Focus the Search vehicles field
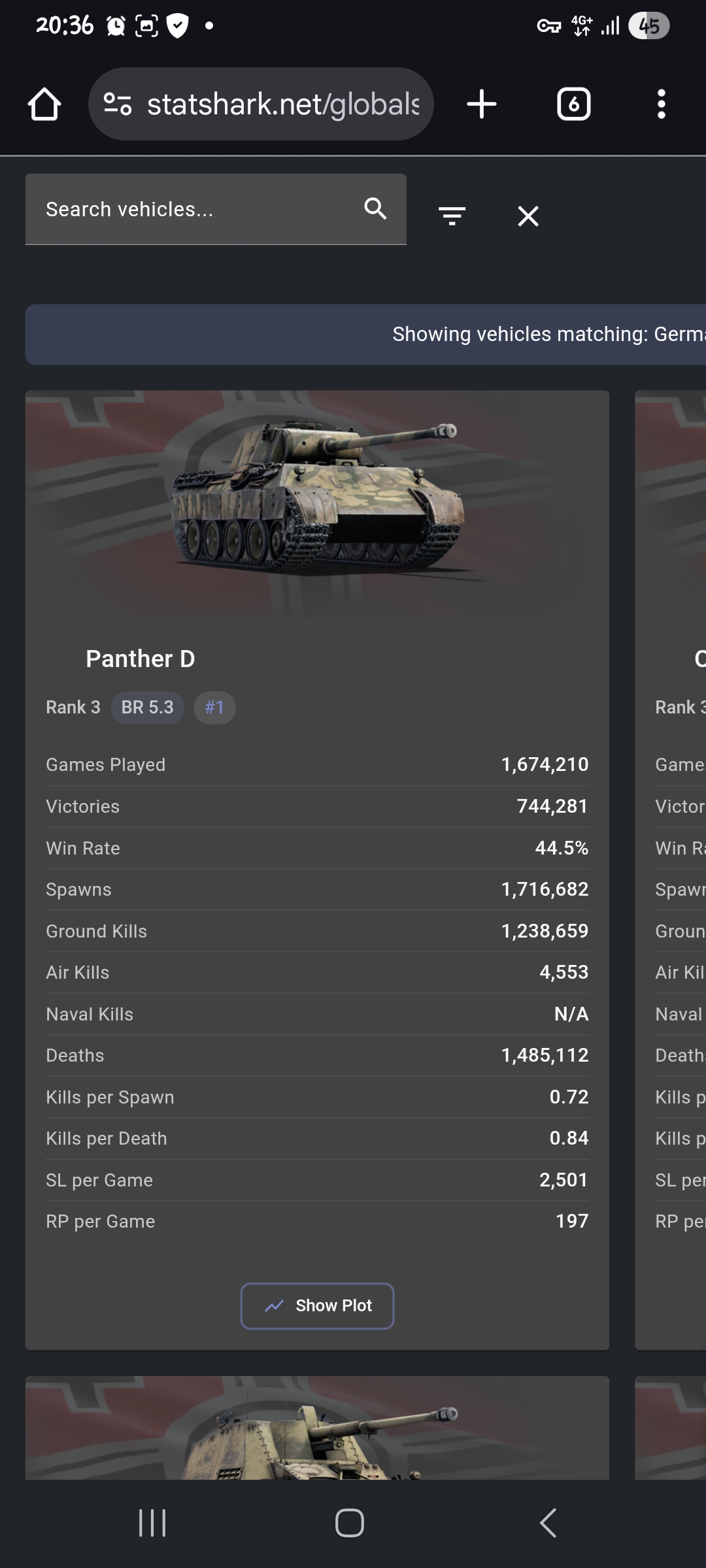Image resolution: width=706 pixels, height=1568 pixels. 196,209
